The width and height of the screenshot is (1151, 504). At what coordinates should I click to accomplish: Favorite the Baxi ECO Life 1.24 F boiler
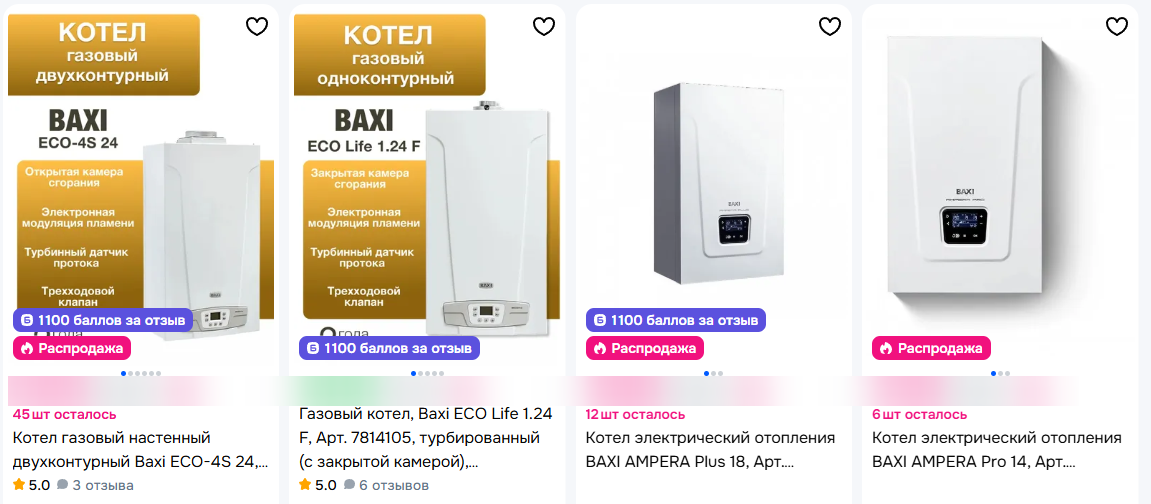pos(543,26)
